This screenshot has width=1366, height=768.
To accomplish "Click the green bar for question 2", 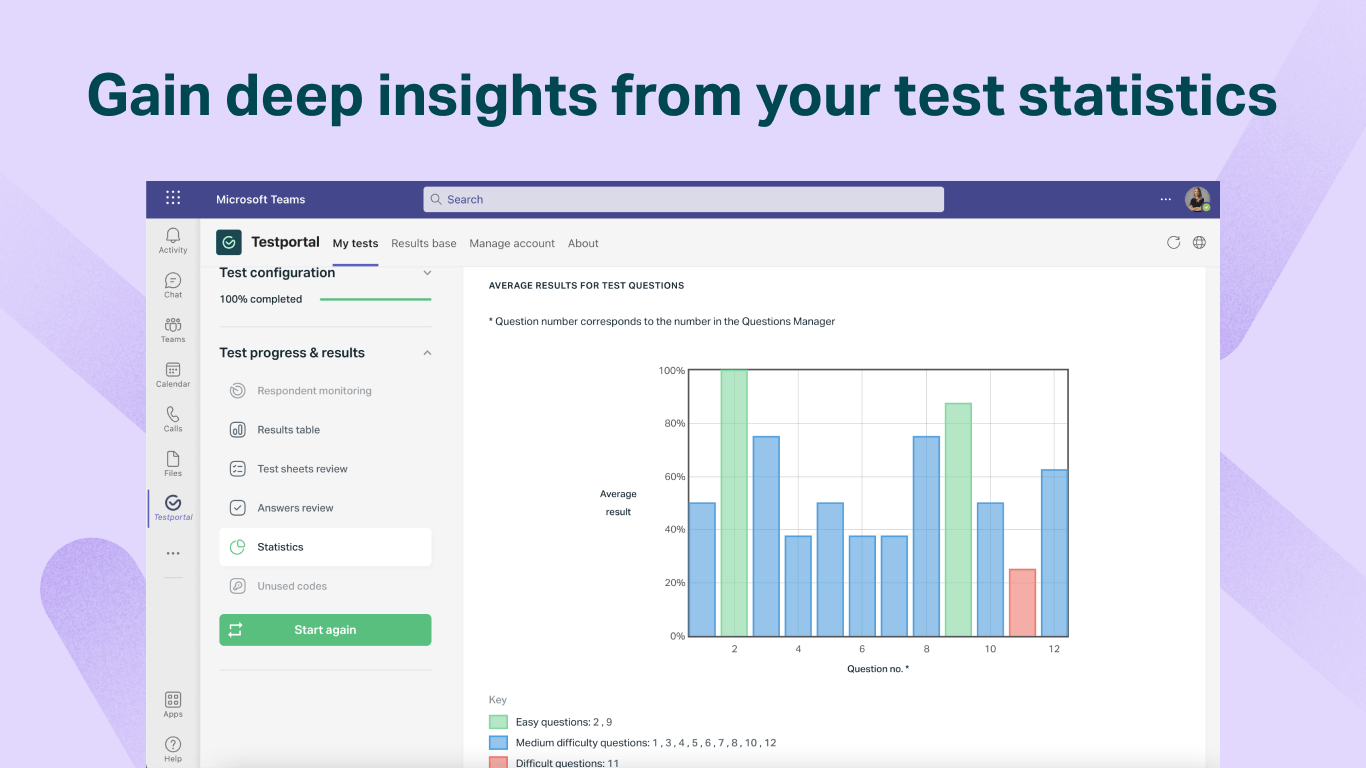I will click(734, 503).
